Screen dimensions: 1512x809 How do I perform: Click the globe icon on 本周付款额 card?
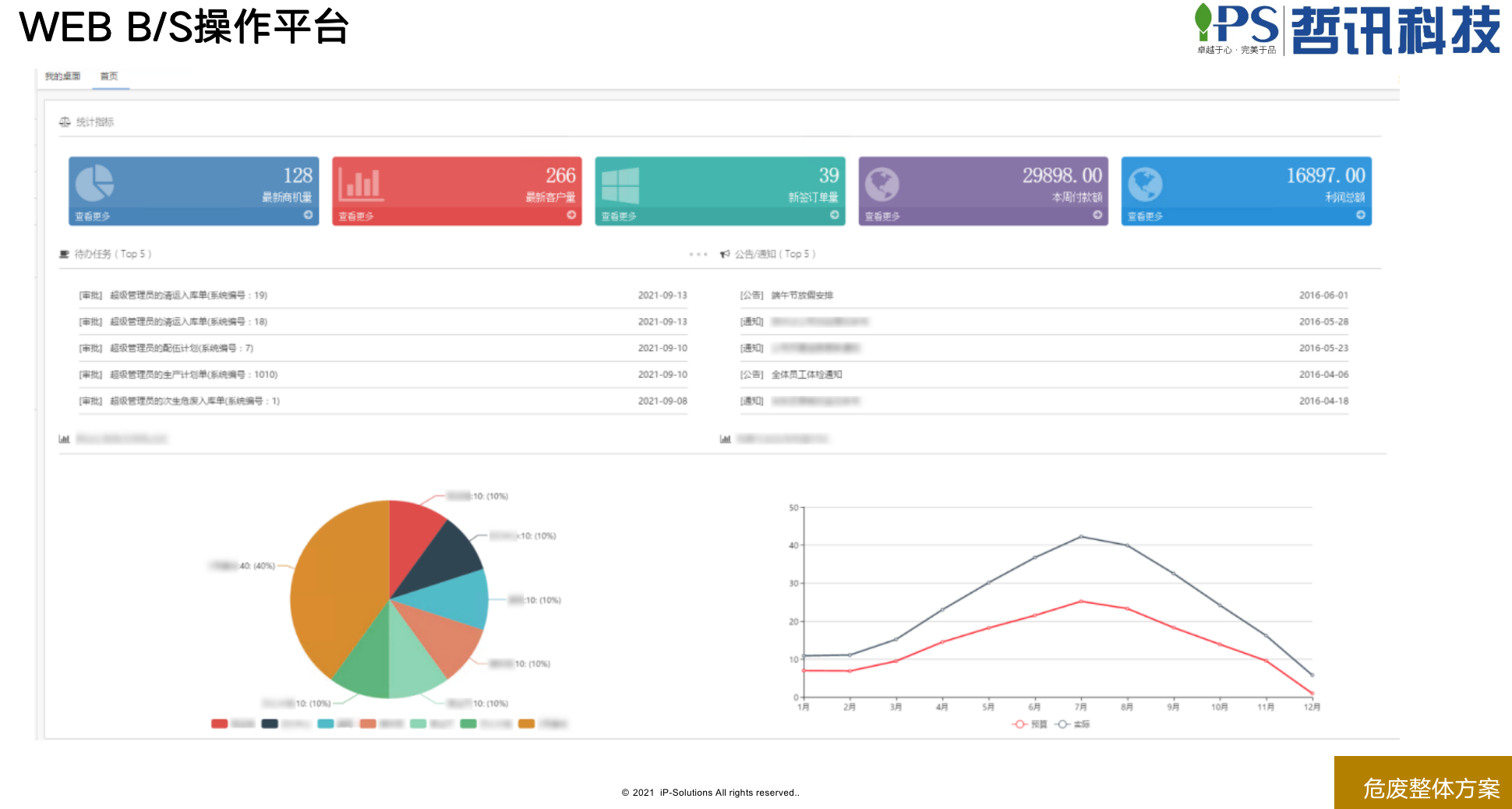click(x=882, y=184)
